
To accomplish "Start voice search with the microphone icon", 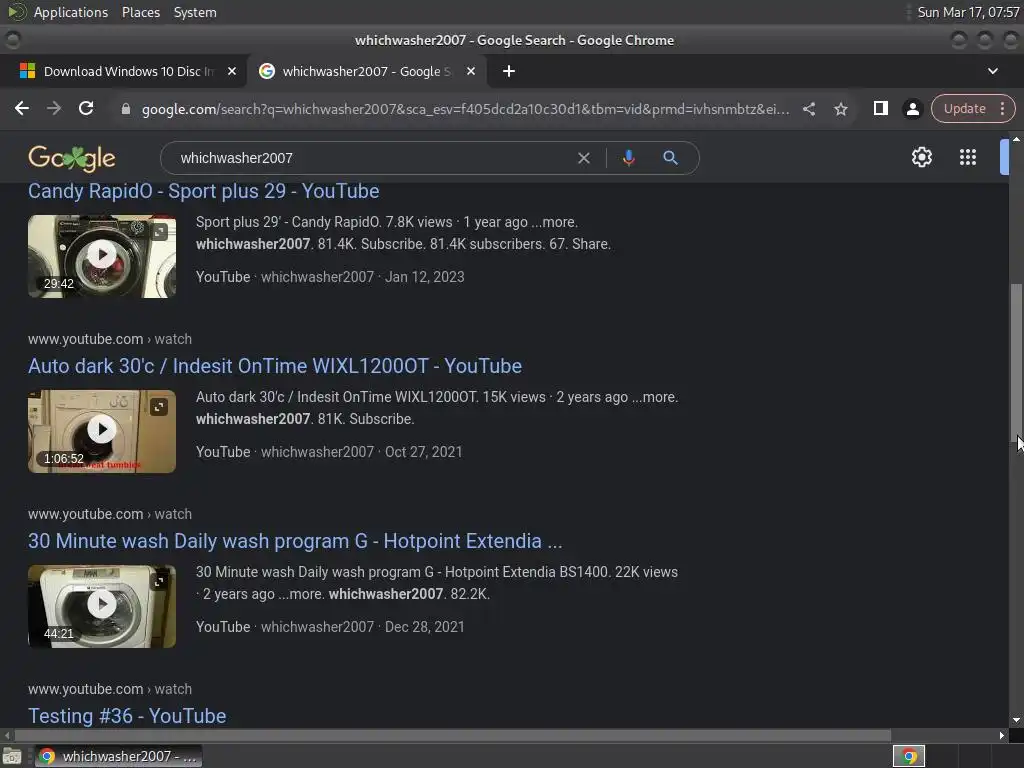I will (x=628, y=158).
